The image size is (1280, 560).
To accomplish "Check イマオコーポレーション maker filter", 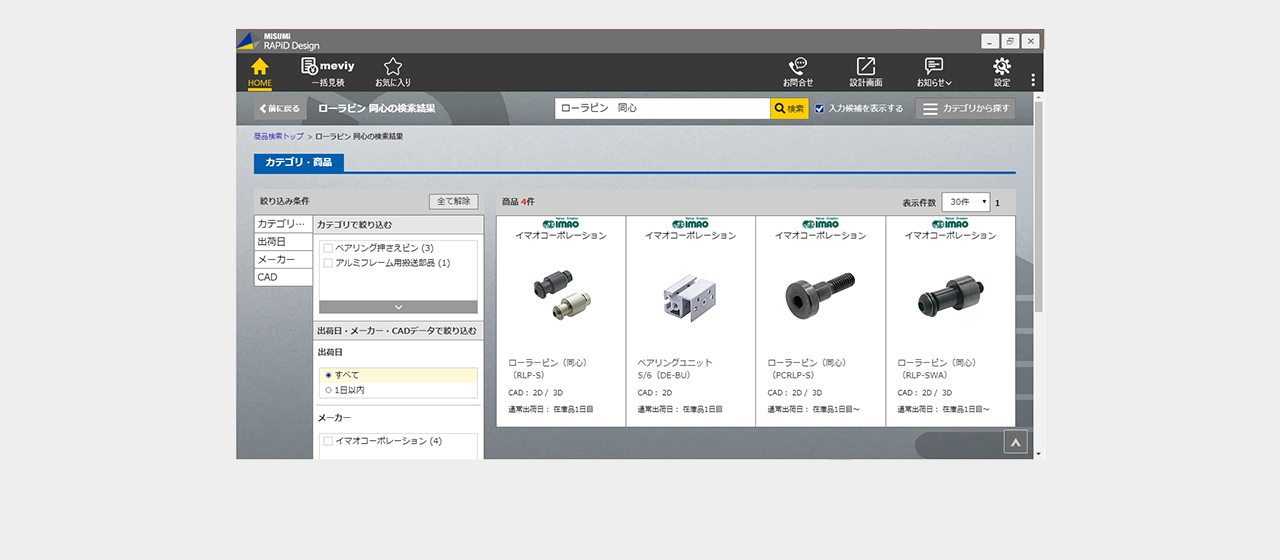I will tap(328, 441).
